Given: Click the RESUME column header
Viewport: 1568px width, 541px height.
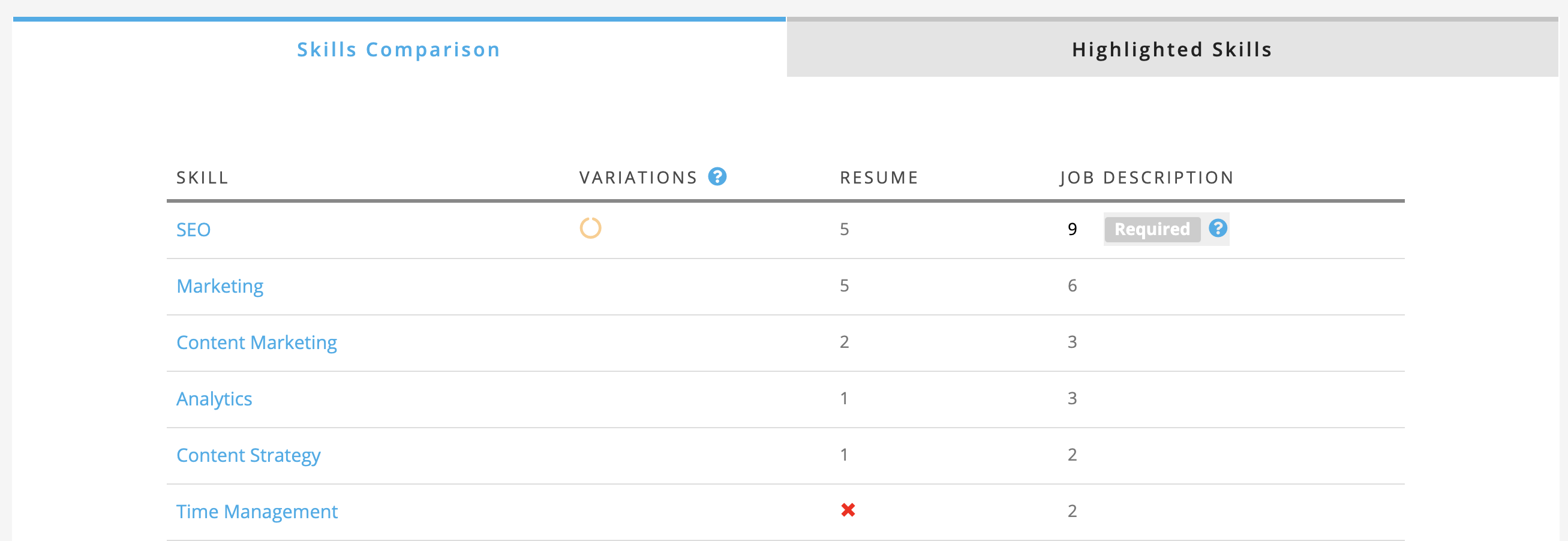Looking at the screenshot, I should tap(879, 178).
